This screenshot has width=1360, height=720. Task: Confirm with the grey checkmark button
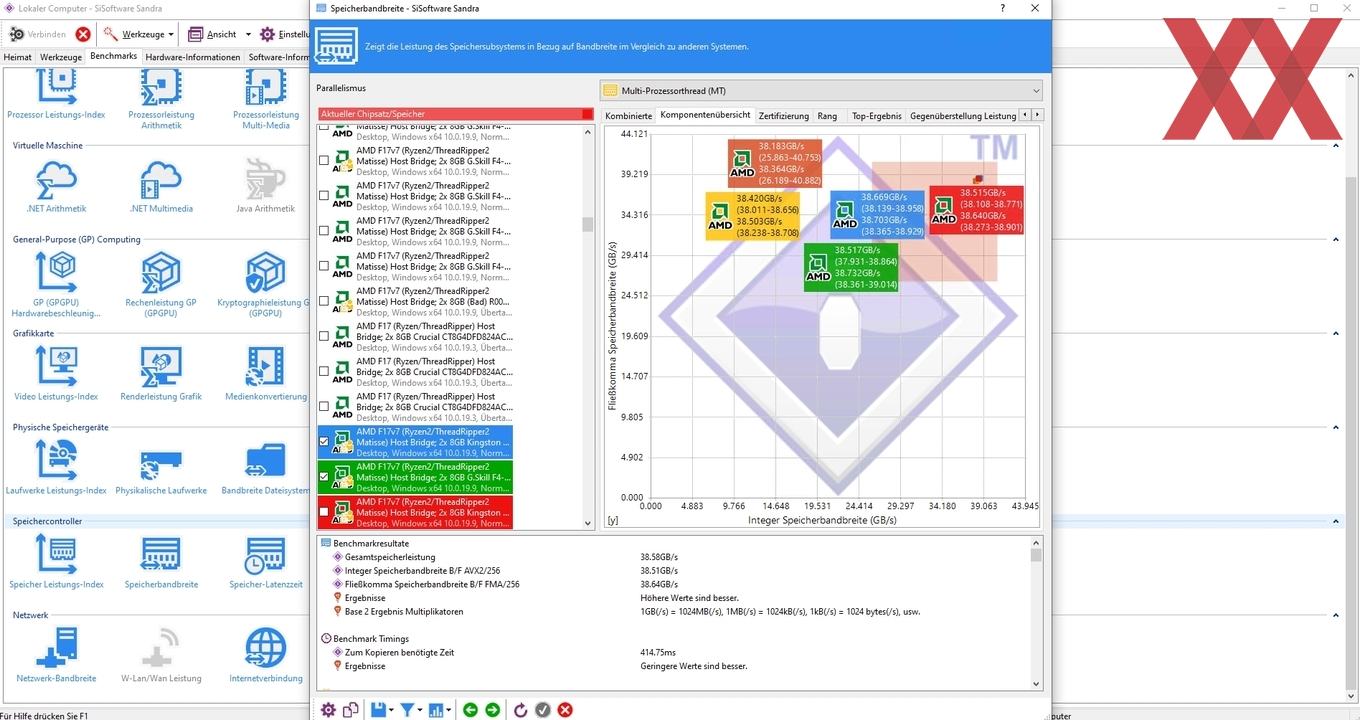(x=542, y=710)
